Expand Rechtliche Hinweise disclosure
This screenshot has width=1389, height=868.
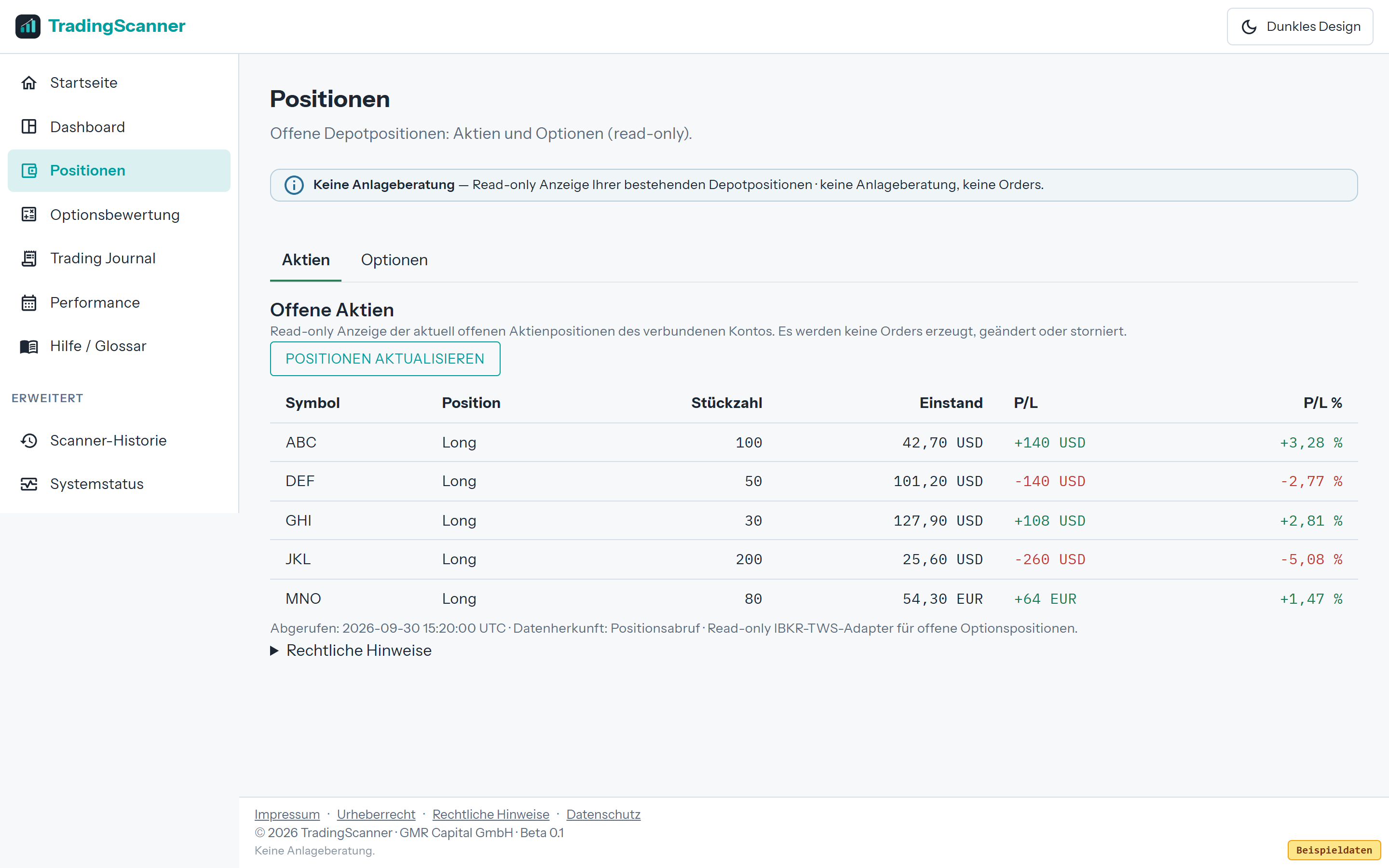click(351, 651)
